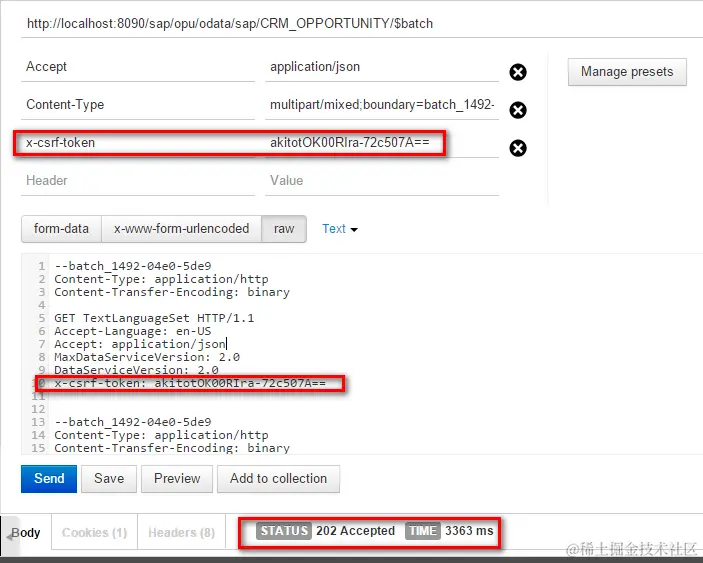703x563 pixels.
Task: Select the raw body type
Action: 284,229
